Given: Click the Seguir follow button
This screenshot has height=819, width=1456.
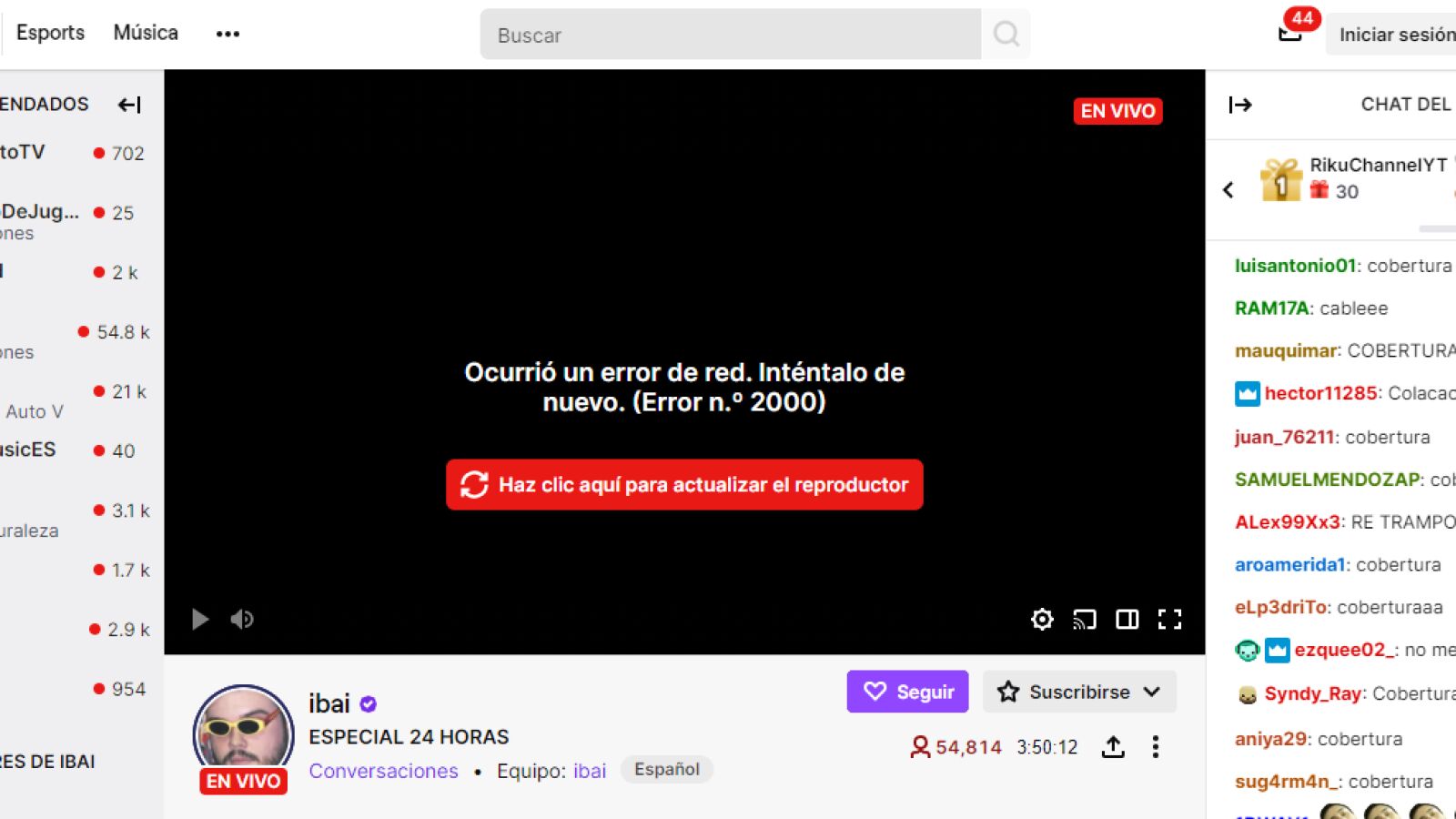Looking at the screenshot, I should 907,692.
